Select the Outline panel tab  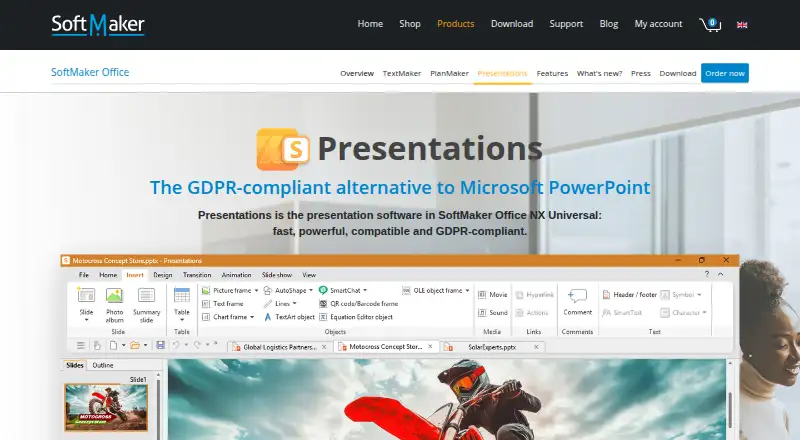pyautogui.click(x=103, y=365)
